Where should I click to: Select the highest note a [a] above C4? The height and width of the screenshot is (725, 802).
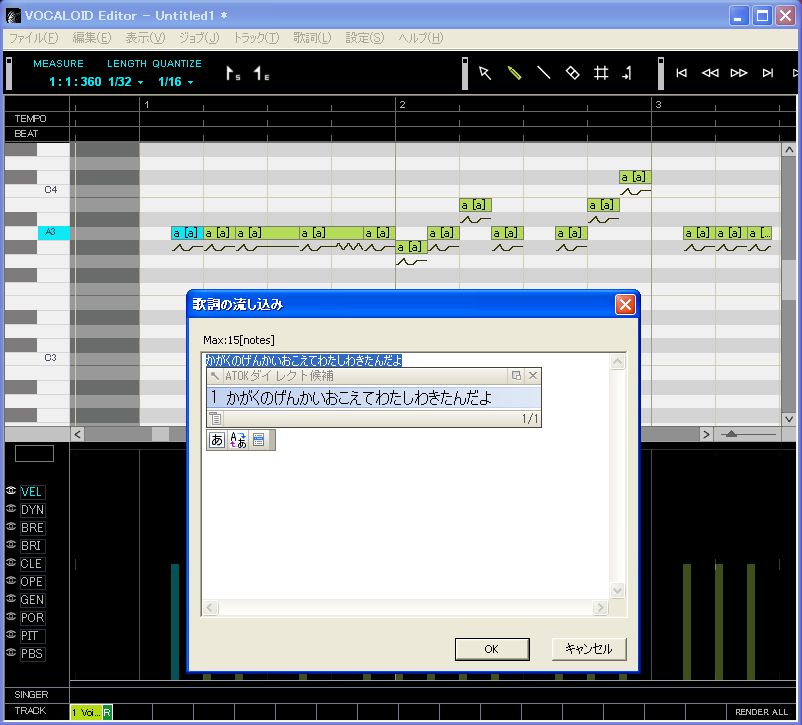[x=635, y=177]
